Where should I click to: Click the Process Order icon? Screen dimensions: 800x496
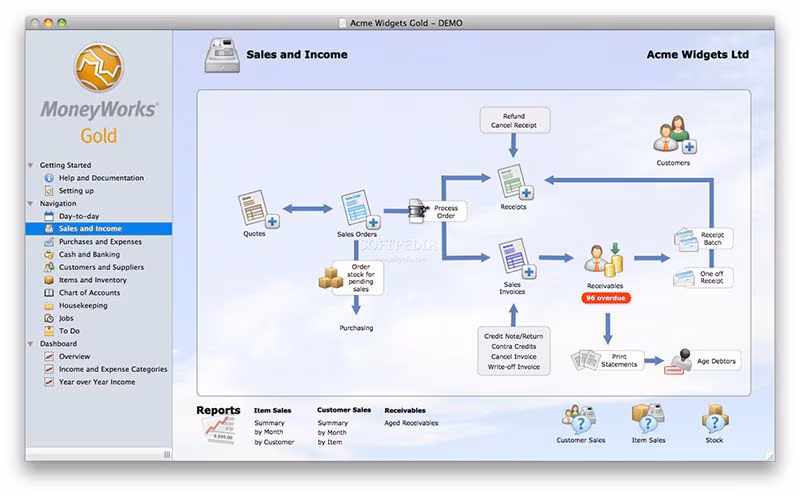[418, 211]
